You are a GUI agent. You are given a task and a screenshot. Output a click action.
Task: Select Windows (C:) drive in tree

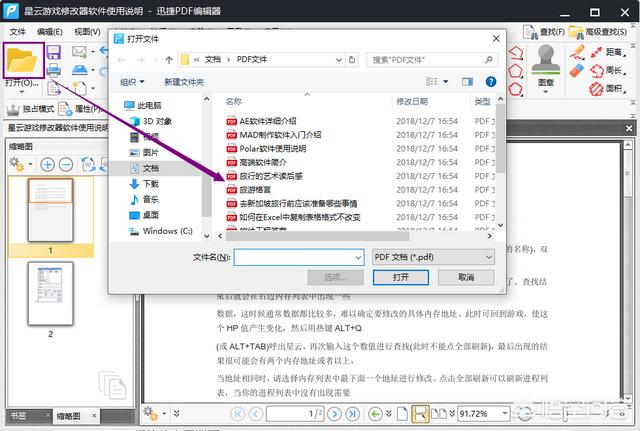(x=161, y=231)
